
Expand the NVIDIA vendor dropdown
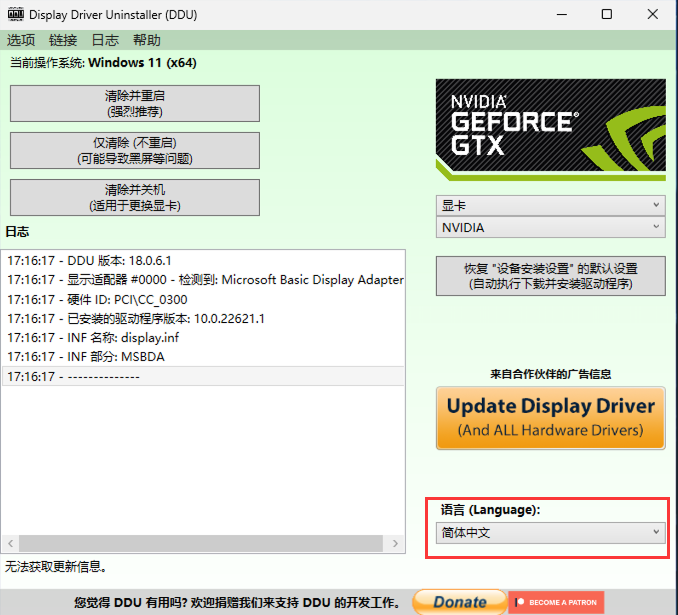[x=550, y=227]
